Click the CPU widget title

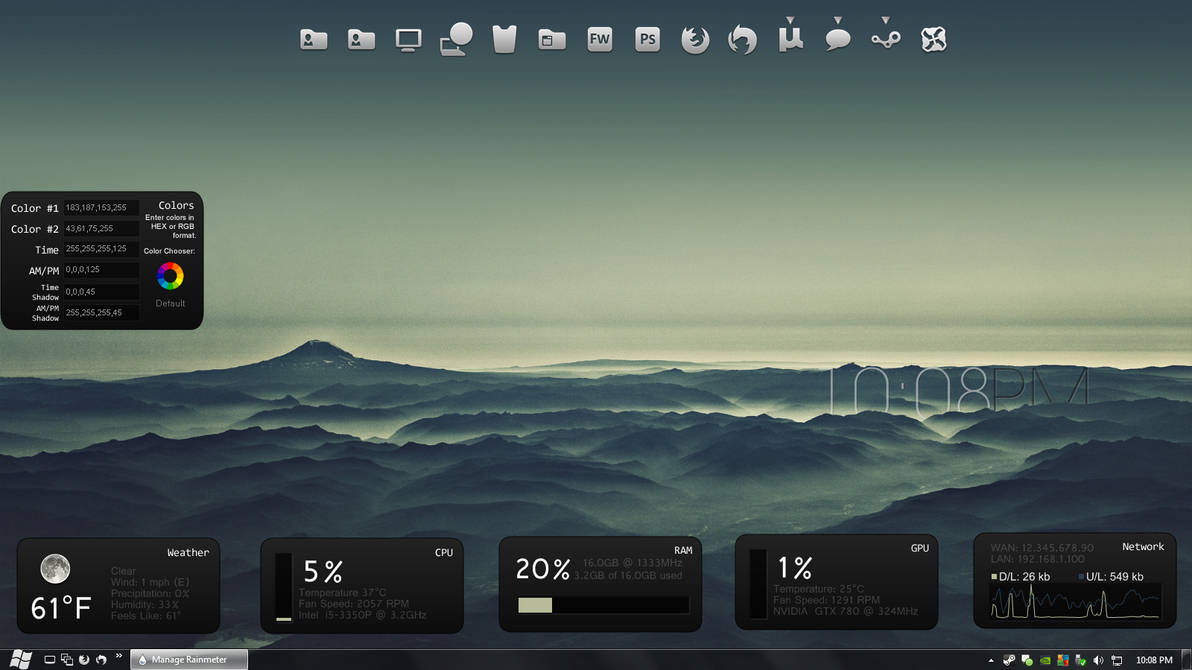[444, 553]
